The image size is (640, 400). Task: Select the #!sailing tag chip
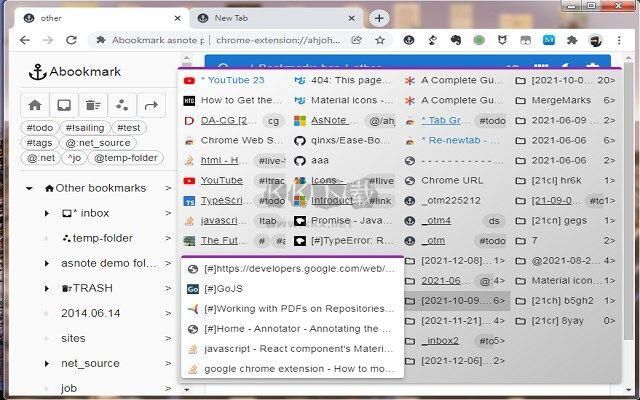pos(85,128)
